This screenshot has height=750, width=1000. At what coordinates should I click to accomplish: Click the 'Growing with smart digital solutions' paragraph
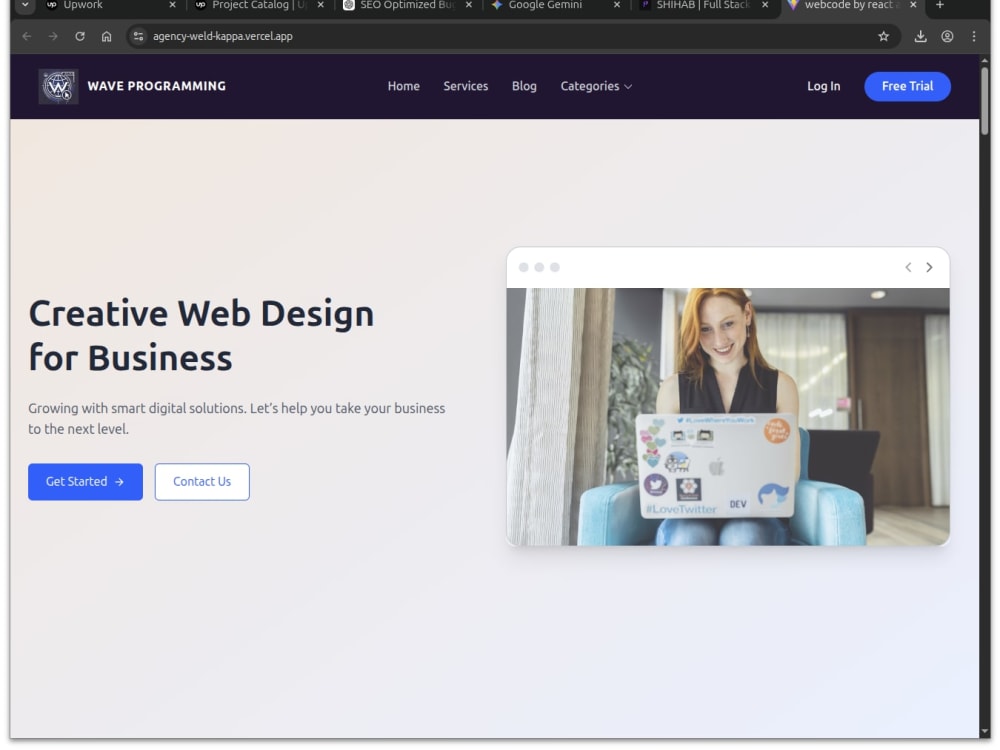pyautogui.click(x=237, y=418)
